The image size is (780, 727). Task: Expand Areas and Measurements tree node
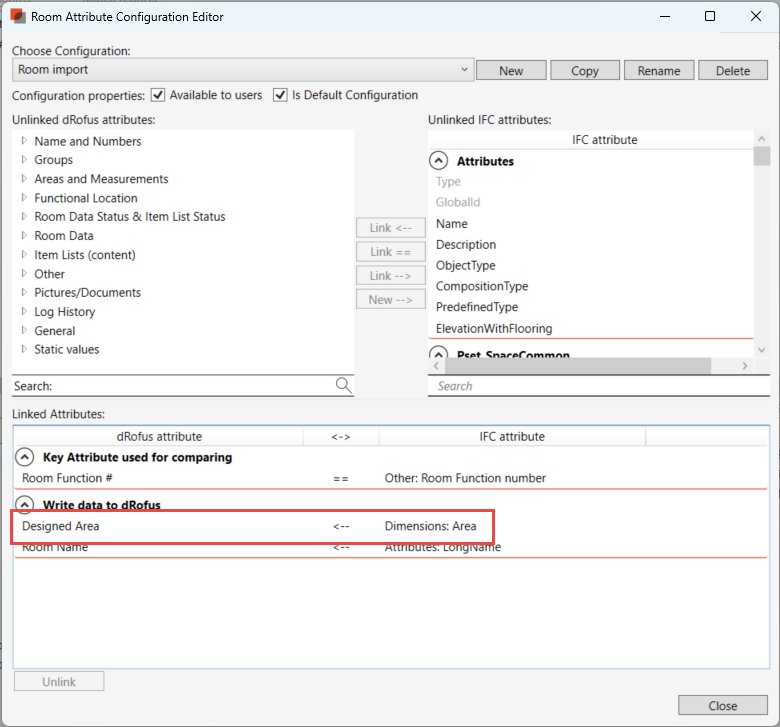(x=24, y=179)
